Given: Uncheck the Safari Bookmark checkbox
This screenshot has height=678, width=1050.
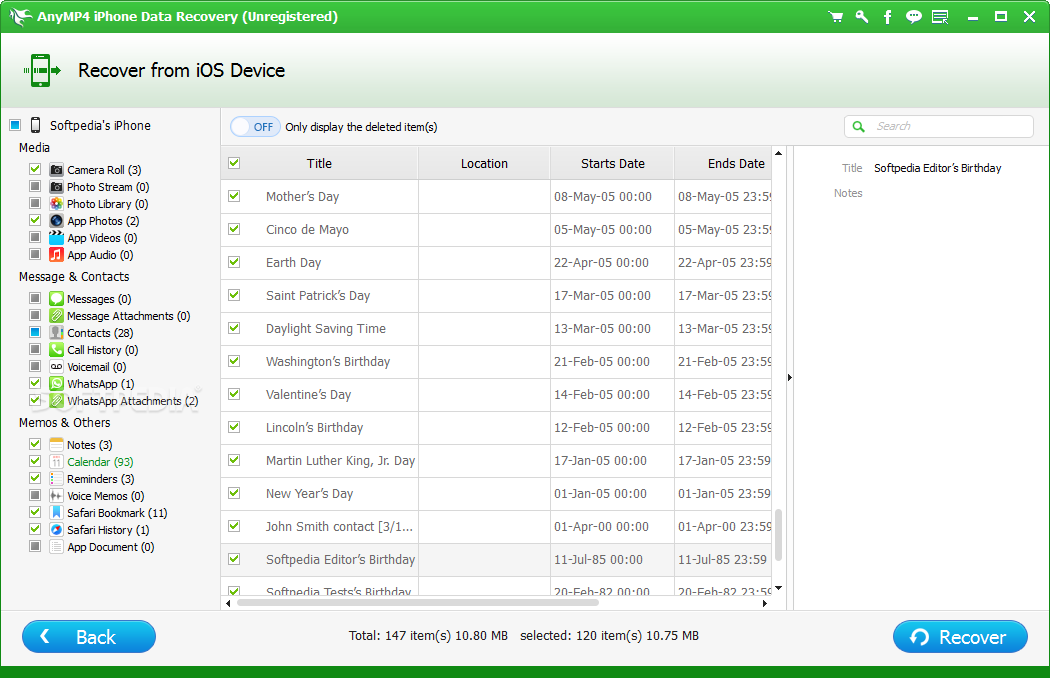Looking at the screenshot, I should click(35, 513).
